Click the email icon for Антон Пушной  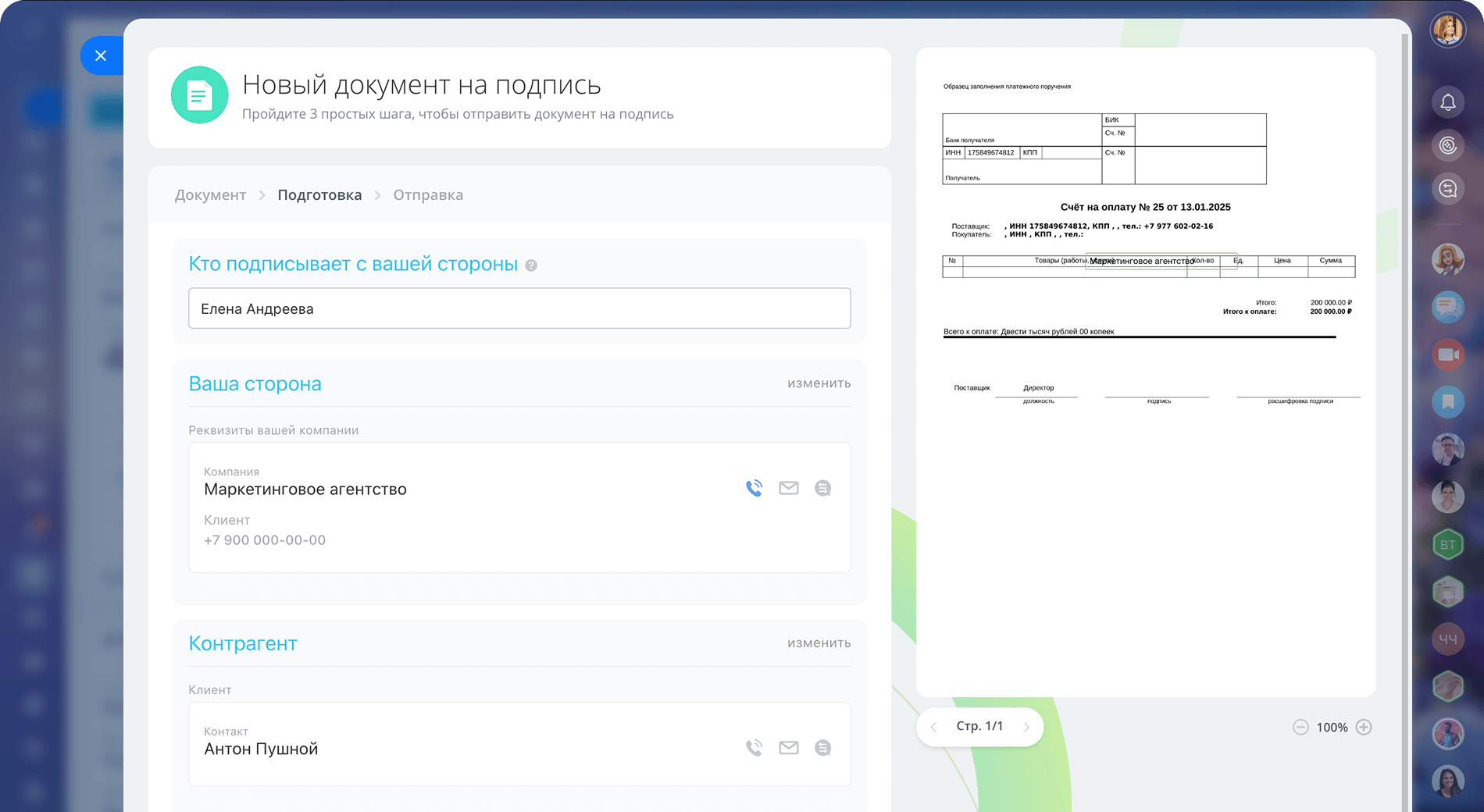tap(789, 748)
